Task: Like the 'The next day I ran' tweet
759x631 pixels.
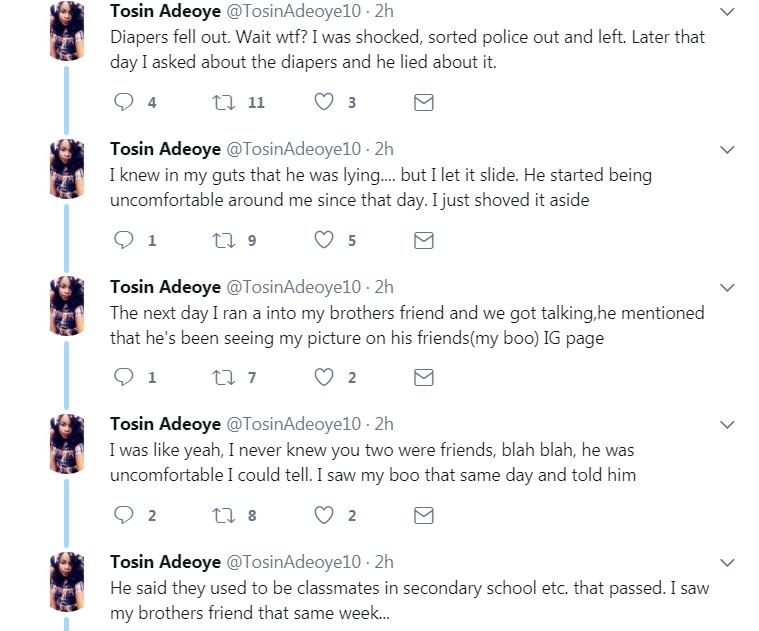Action: point(324,377)
